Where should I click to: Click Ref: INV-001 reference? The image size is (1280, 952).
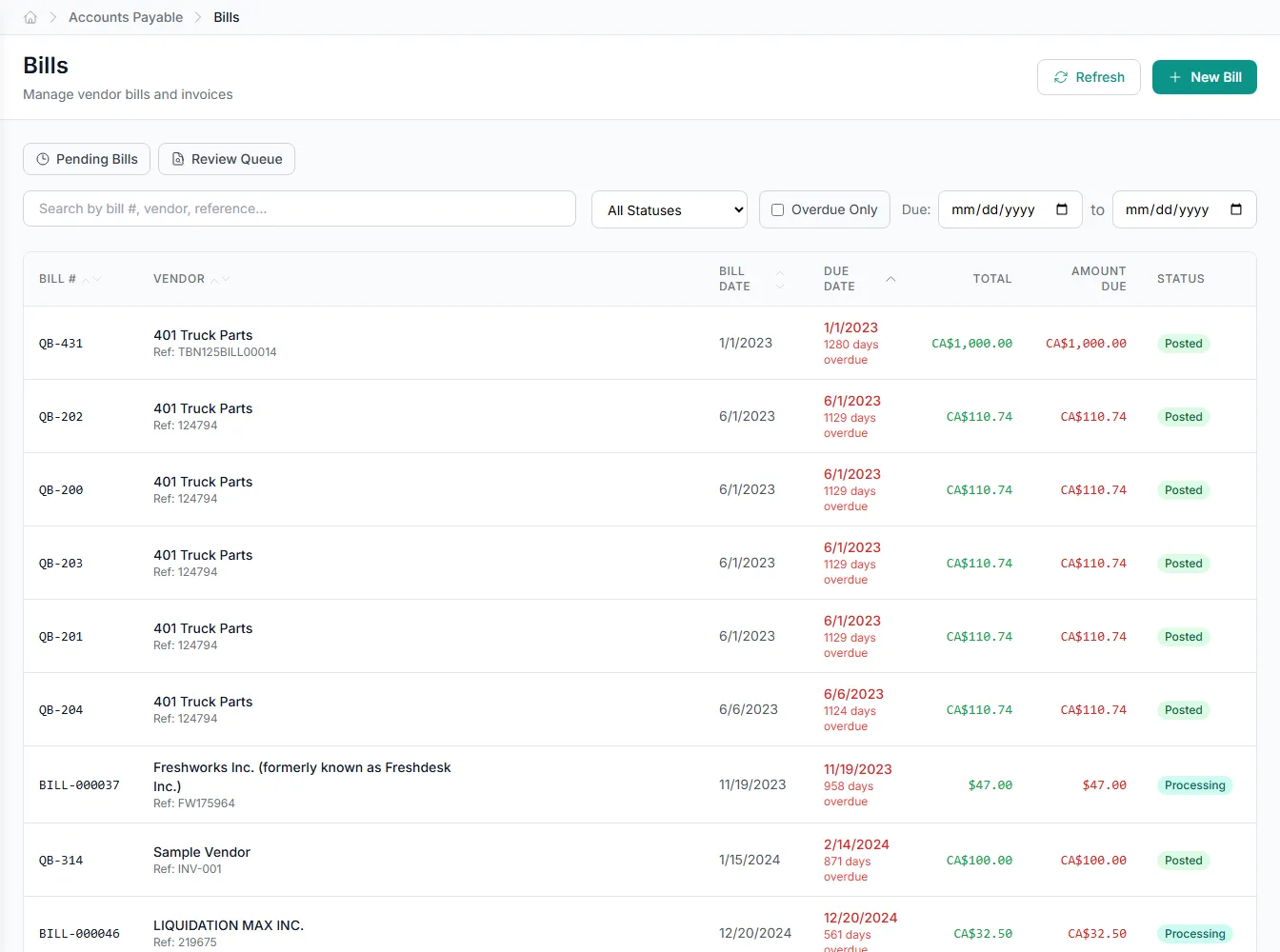click(x=188, y=869)
